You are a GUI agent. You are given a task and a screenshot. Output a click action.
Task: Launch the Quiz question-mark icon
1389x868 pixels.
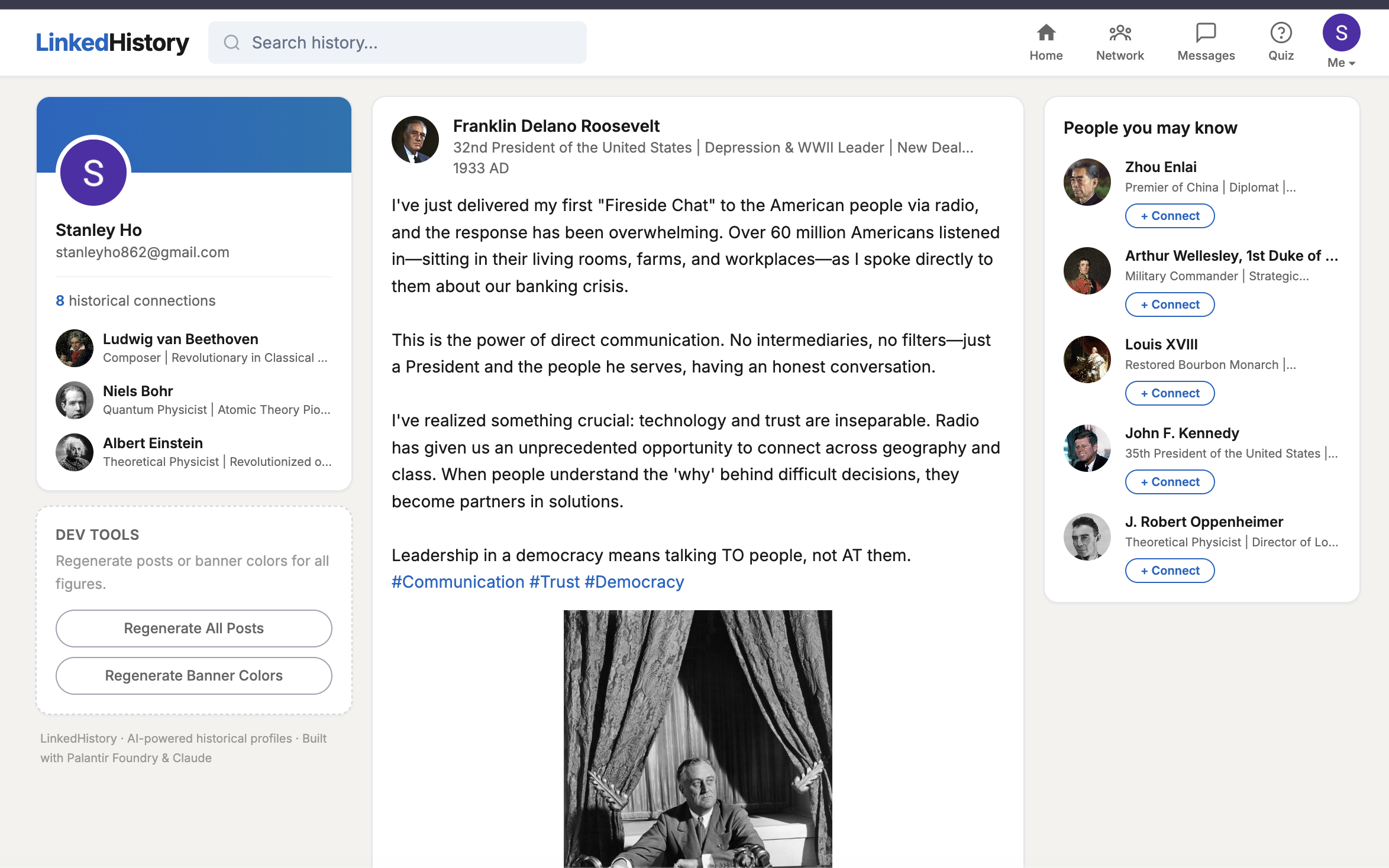click(x=1280, y=33)
